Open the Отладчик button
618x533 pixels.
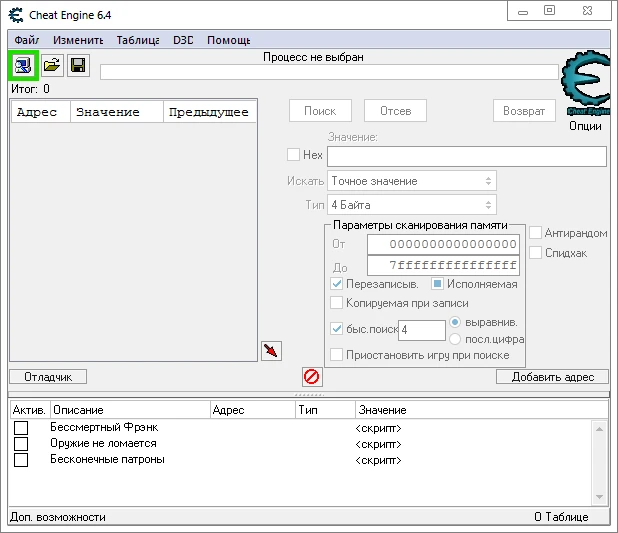point(48,377)
